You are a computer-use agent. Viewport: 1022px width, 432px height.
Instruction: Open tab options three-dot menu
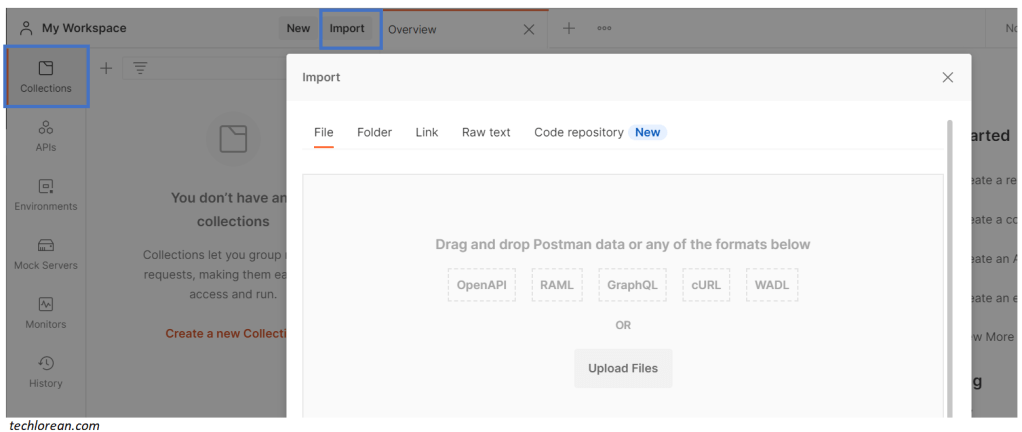point(604,28)
